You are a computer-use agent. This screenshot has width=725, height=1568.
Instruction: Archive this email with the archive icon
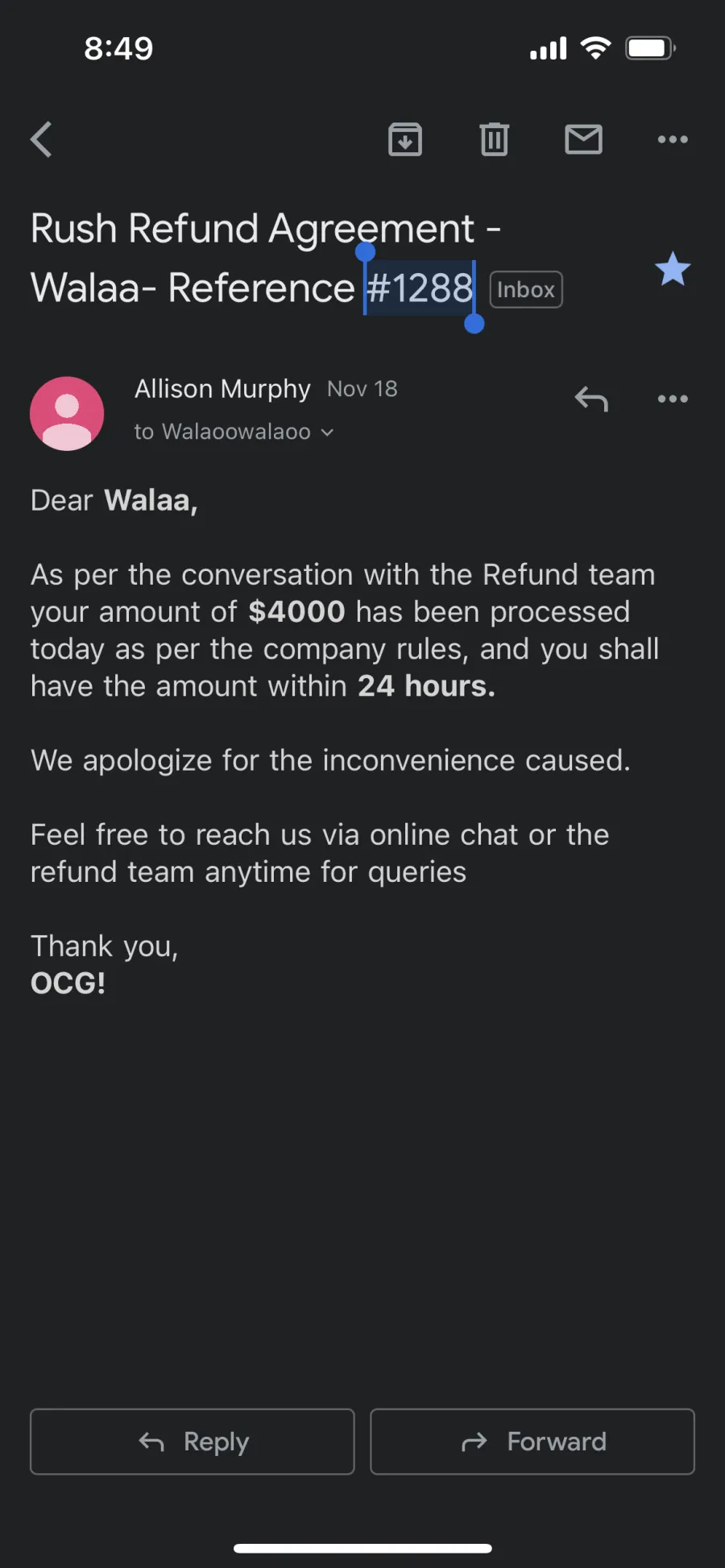405,139
